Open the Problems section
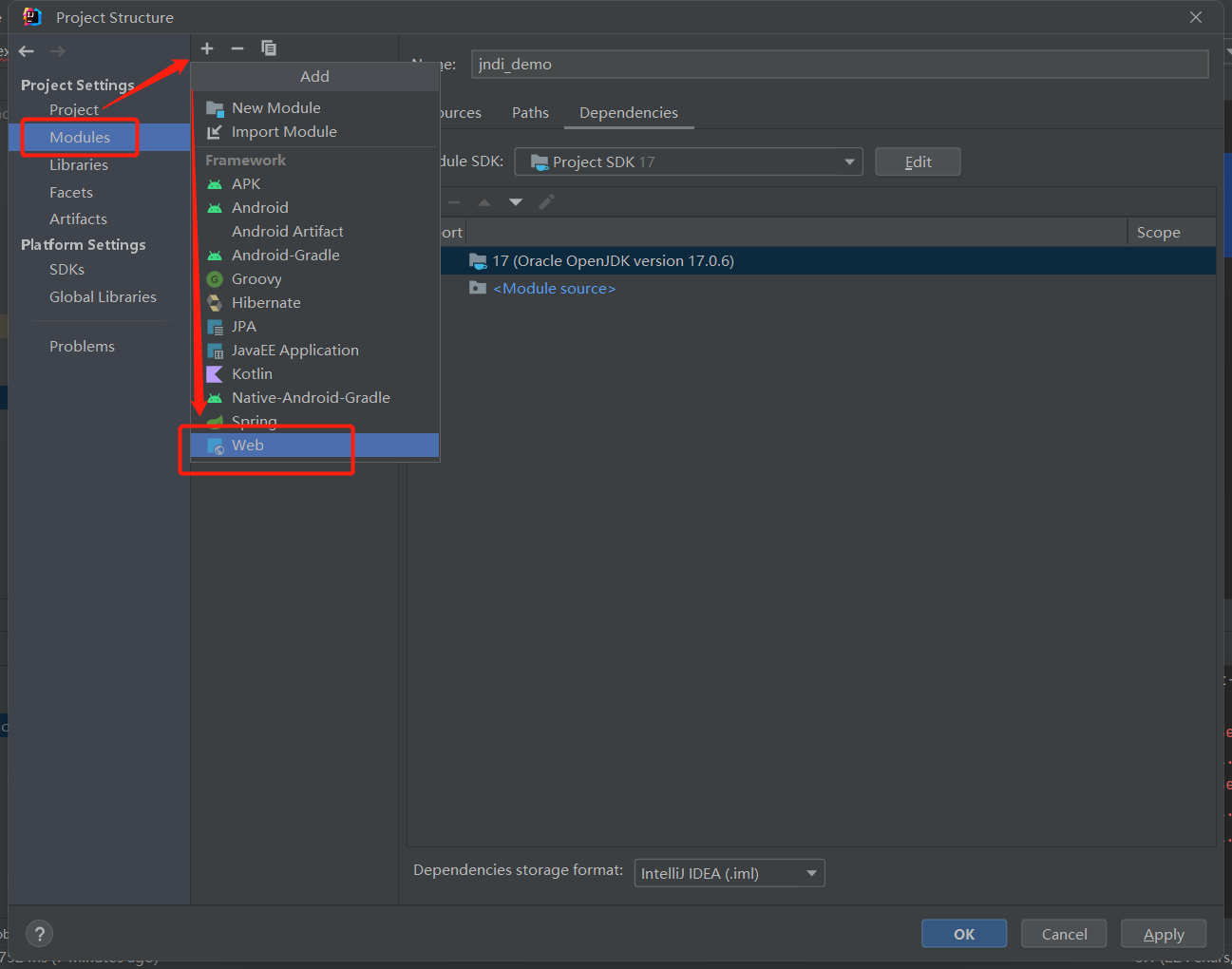 point(82,347)
